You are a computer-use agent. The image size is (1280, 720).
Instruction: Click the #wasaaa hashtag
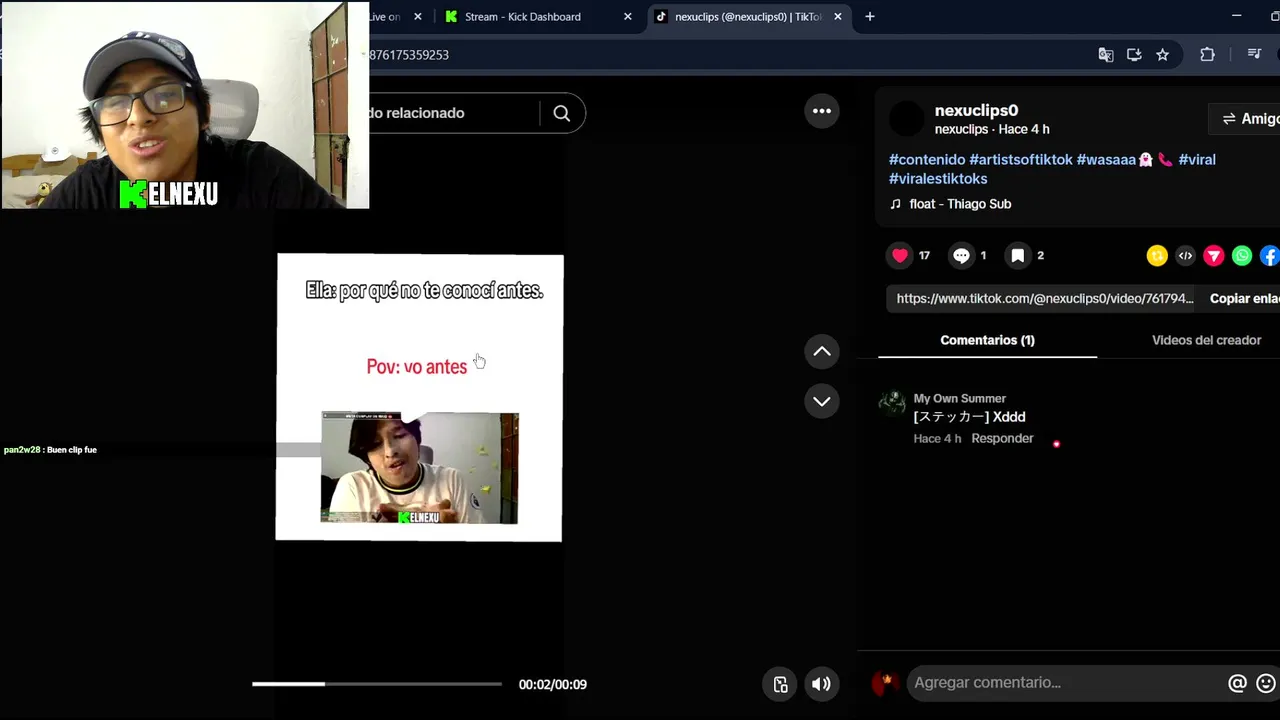(x=1115, y=160)
